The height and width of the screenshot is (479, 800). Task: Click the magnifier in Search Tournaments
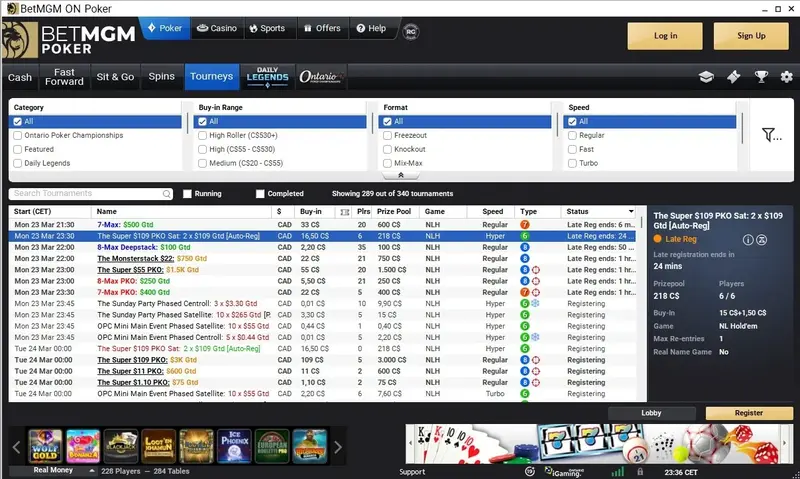click(167, 194)
